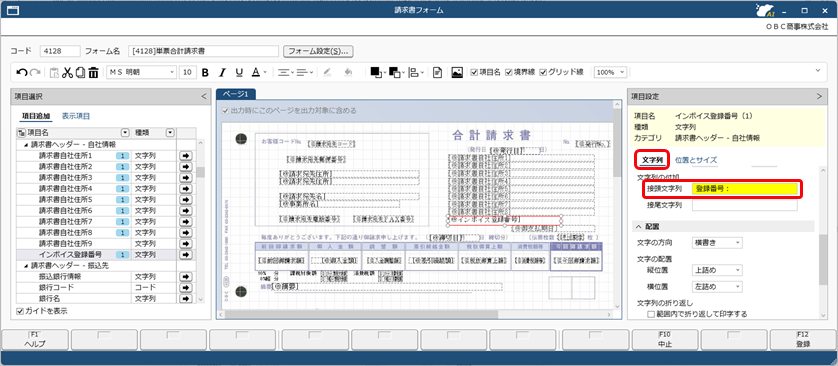Click the page document icon

(438, 72)
